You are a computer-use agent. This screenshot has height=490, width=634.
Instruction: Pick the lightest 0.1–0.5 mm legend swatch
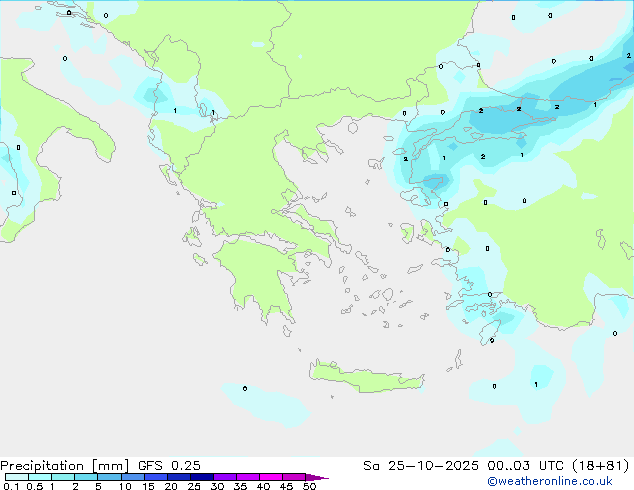pos(17,477)
